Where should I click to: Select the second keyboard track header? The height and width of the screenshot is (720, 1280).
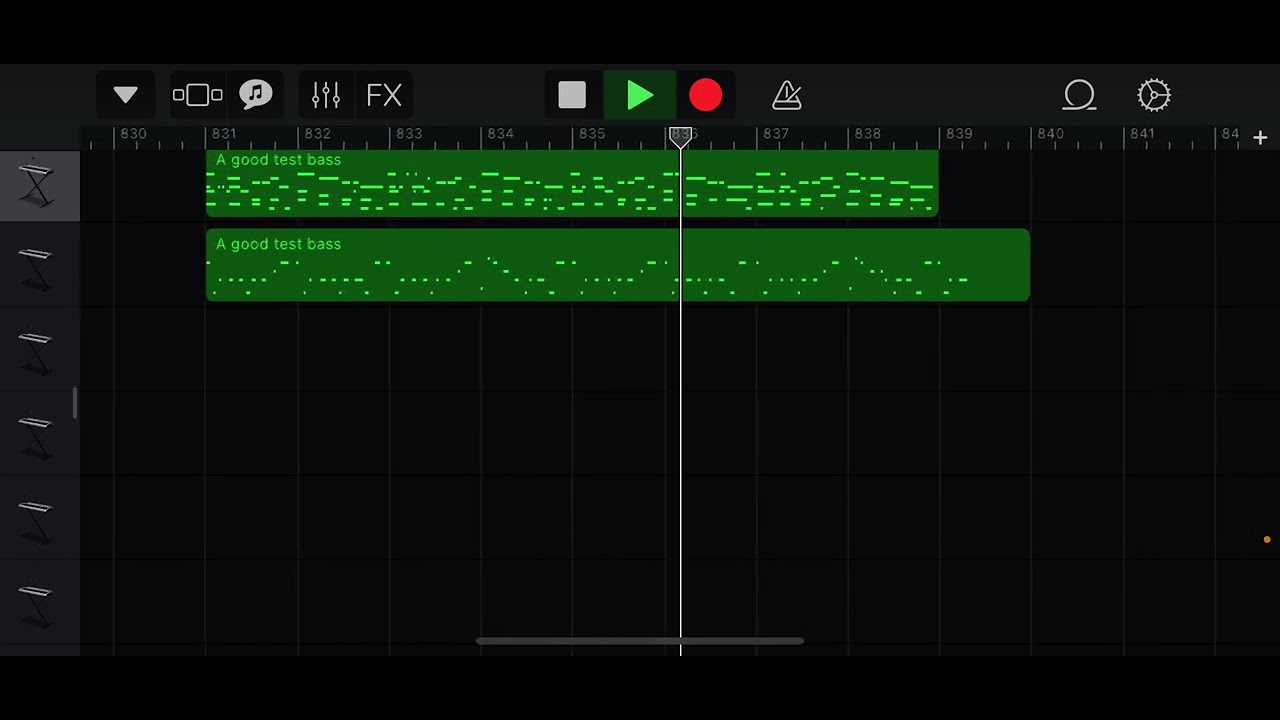[x=40, y=266]
